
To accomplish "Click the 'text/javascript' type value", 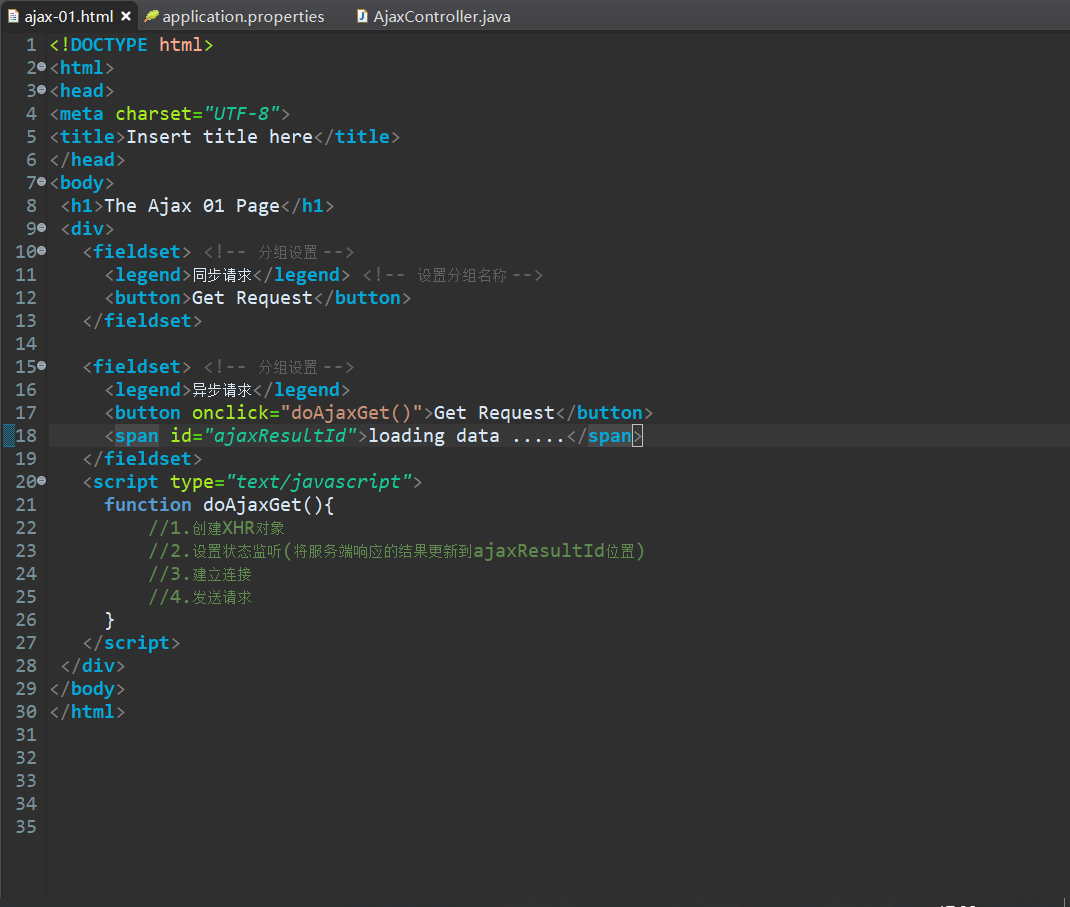I will point(319,482).
